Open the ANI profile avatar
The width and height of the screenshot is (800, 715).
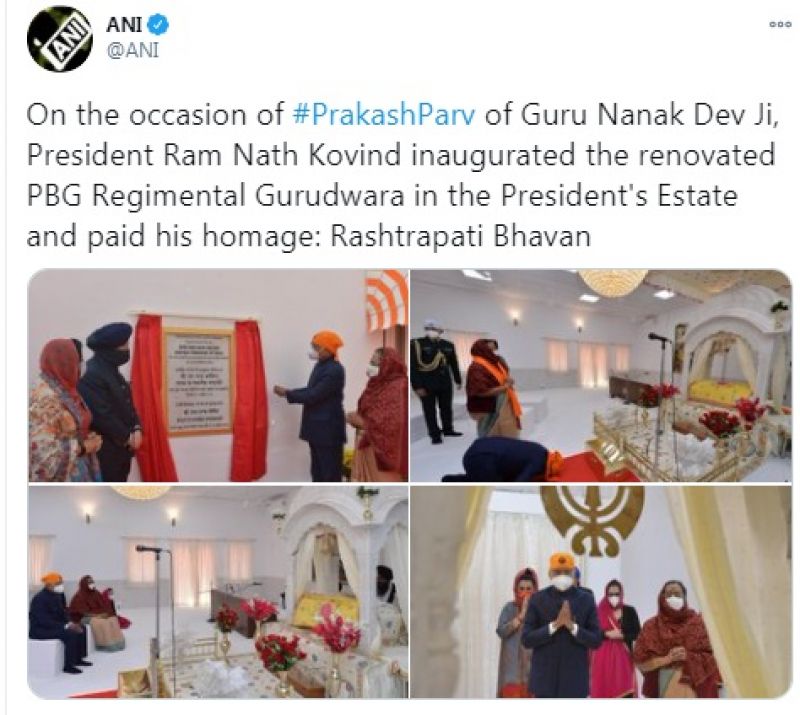pos(59,39)
